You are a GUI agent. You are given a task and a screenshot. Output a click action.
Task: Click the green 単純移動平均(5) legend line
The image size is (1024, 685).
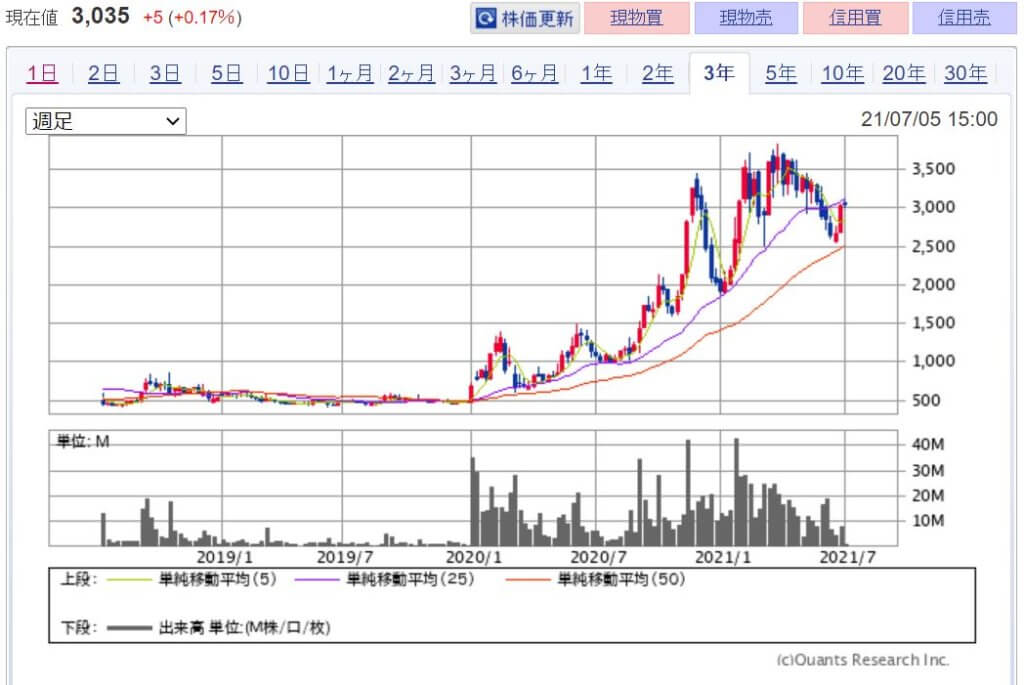click(127, 579)
